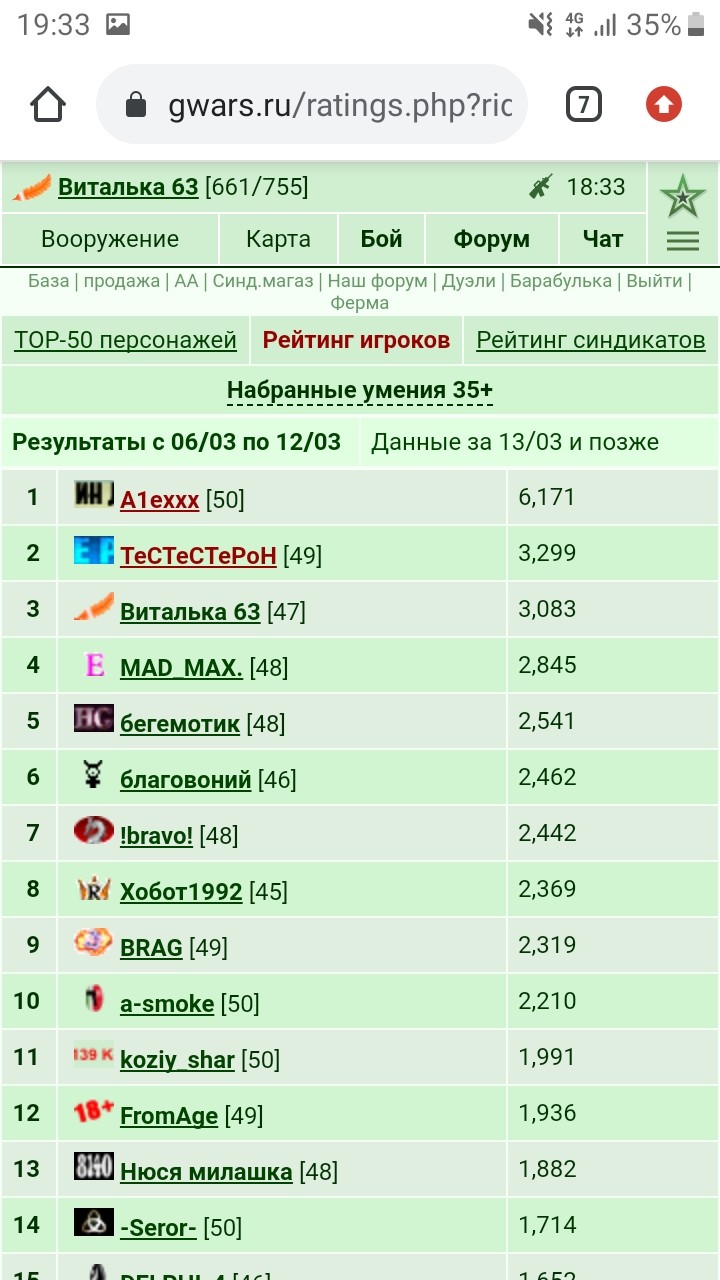Open player TeCTeCTePoH profile link

tap(198, 555)
